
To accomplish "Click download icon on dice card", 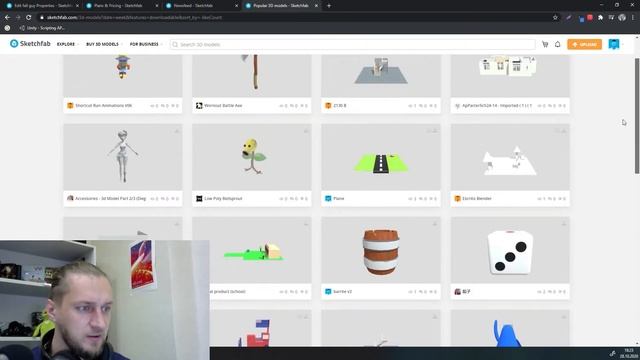I will coord(564,224).
